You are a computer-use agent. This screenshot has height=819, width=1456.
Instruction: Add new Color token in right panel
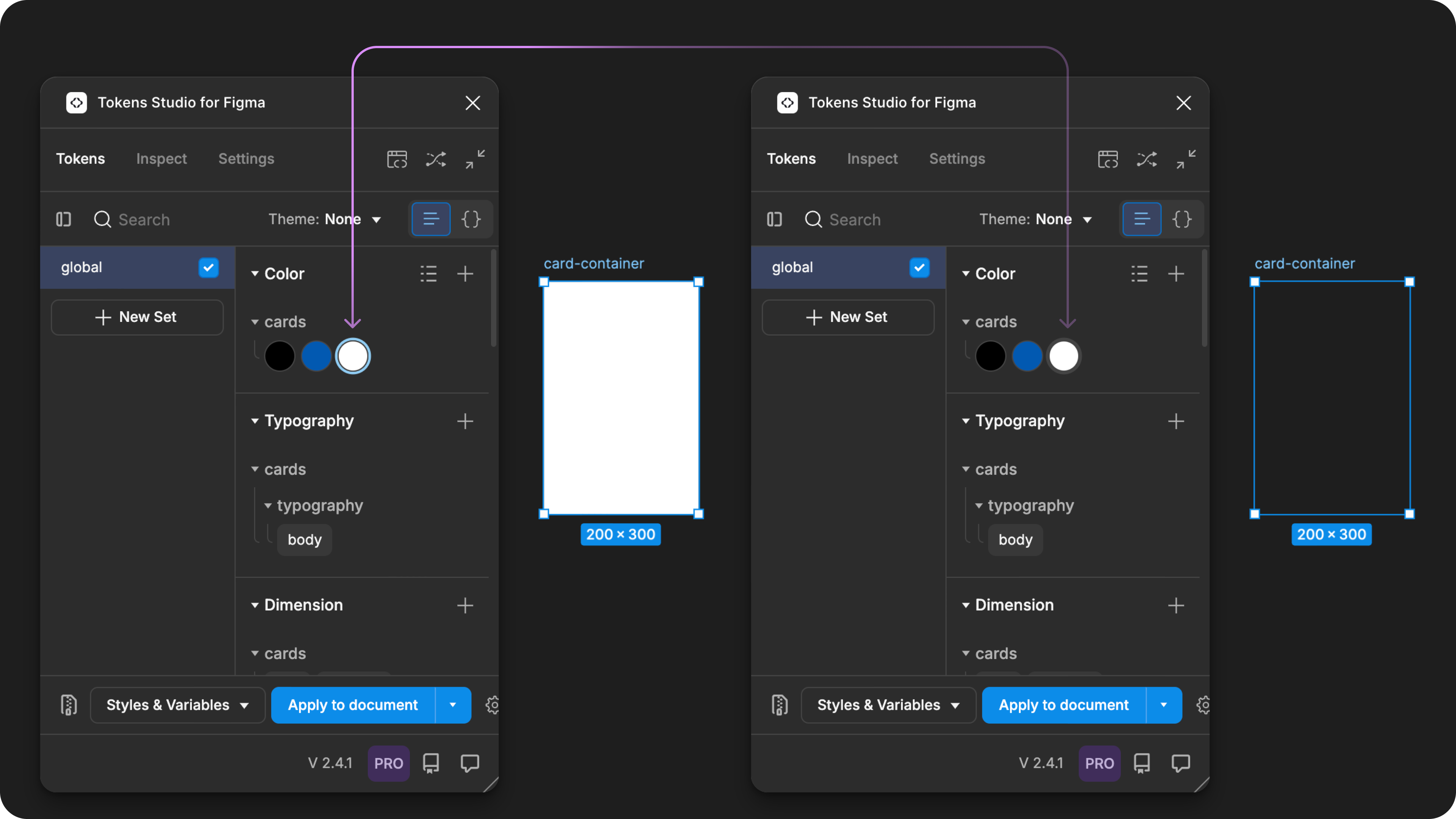[1176, 273]
